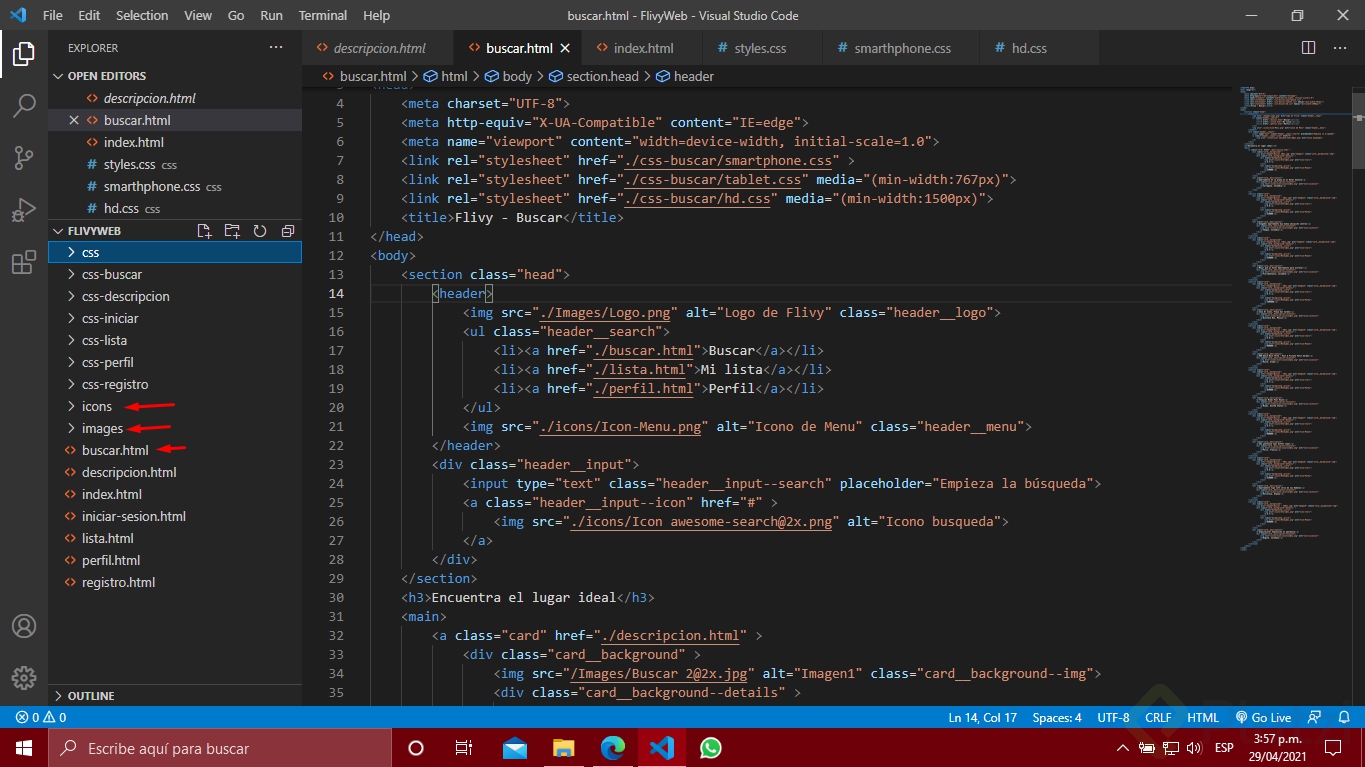Open lista.html in the file tree

[175, 538]
